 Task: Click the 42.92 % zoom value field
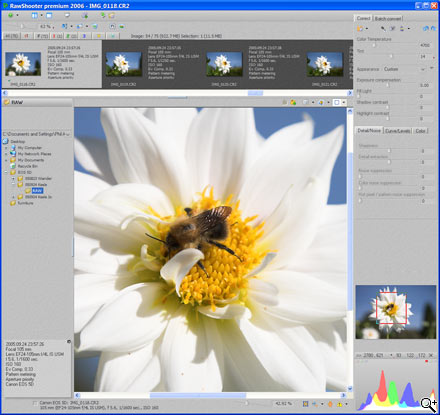[283, 404]
